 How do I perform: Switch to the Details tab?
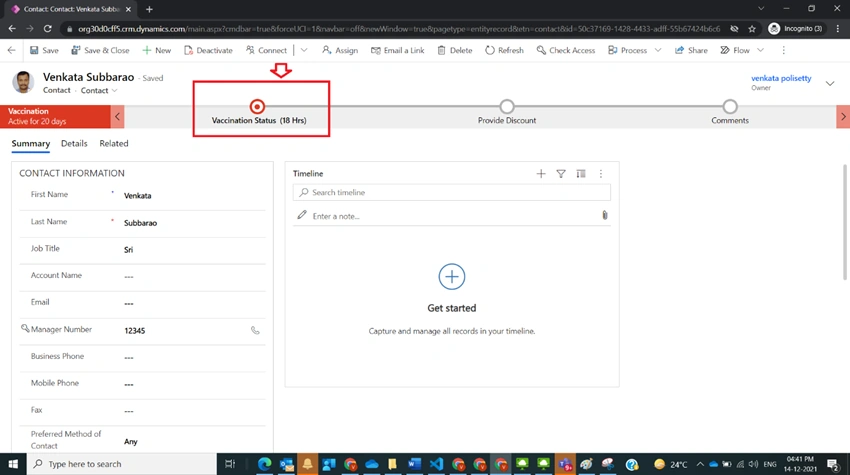74,144
